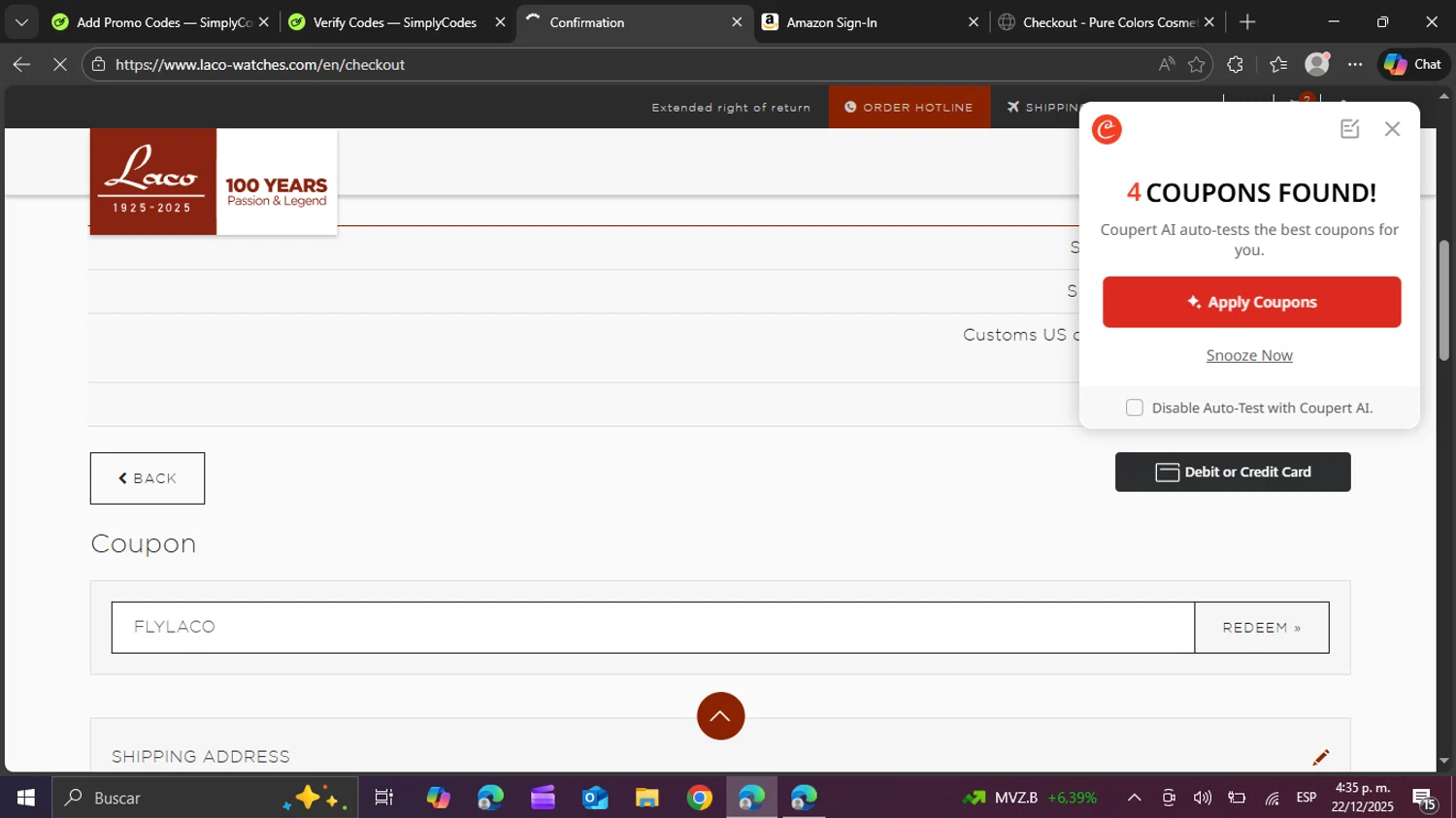Open a new browser tab
Screen dimensions: 1456x818
[x=1248, y=22]
